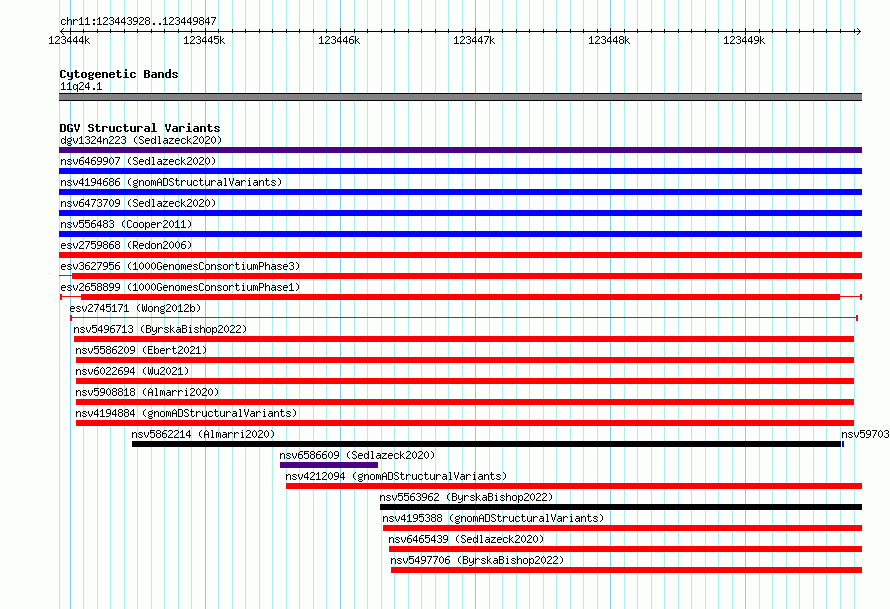The image size is (890, 609).
Task: Open nsv4194884 (gnomADStructuralVariants) label
Action: 186,413
